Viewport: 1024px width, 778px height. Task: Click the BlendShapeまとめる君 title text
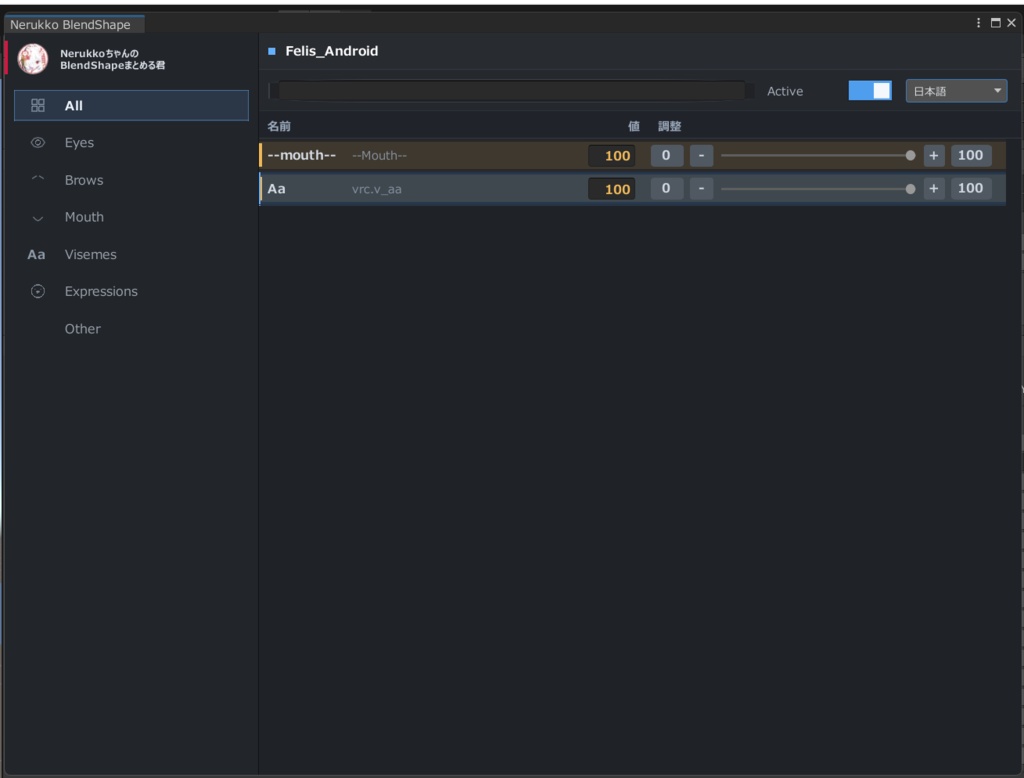coord(112,65)
